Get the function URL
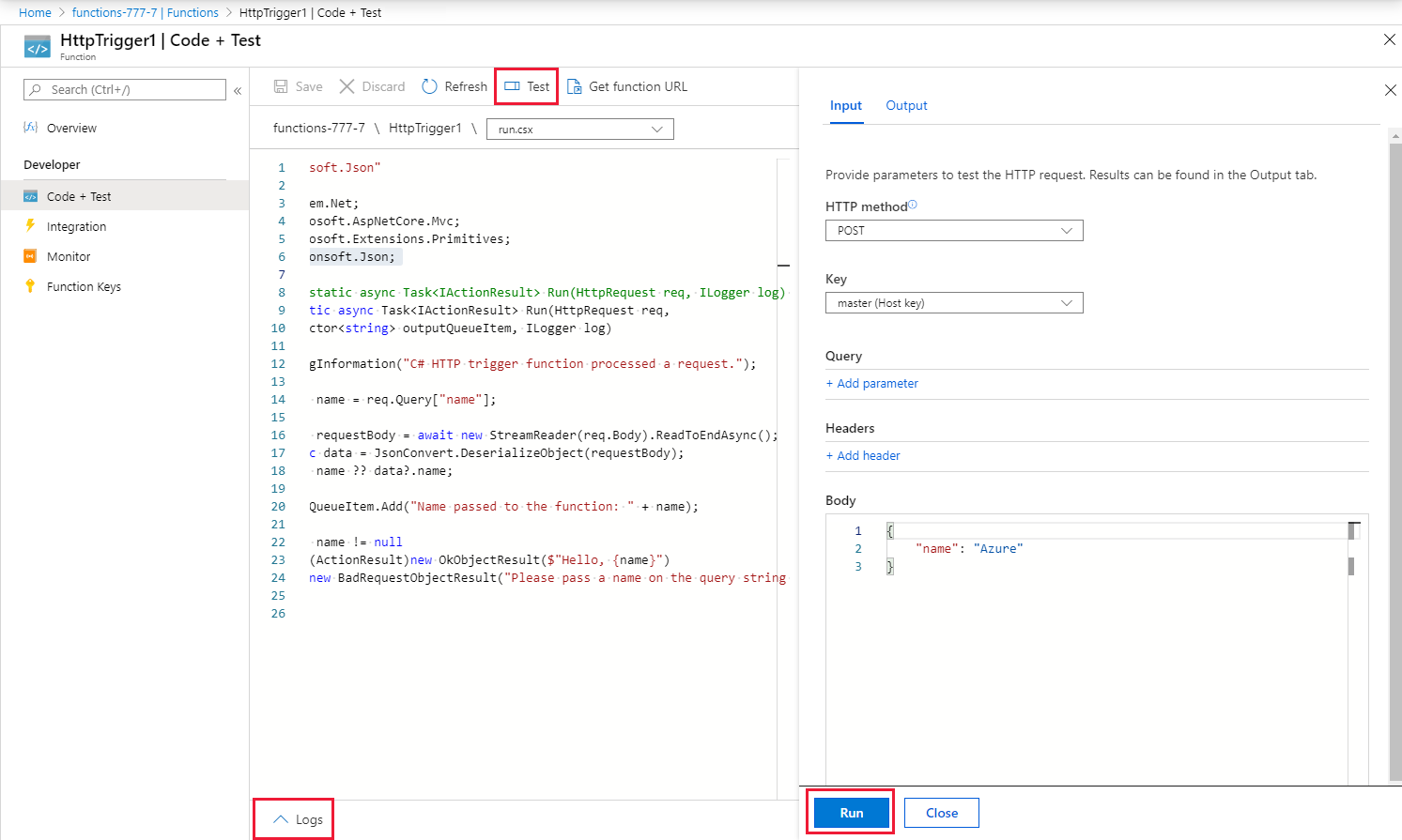Image resolution: width=1402 pixels, height=840 pixels. click(626, 85)
